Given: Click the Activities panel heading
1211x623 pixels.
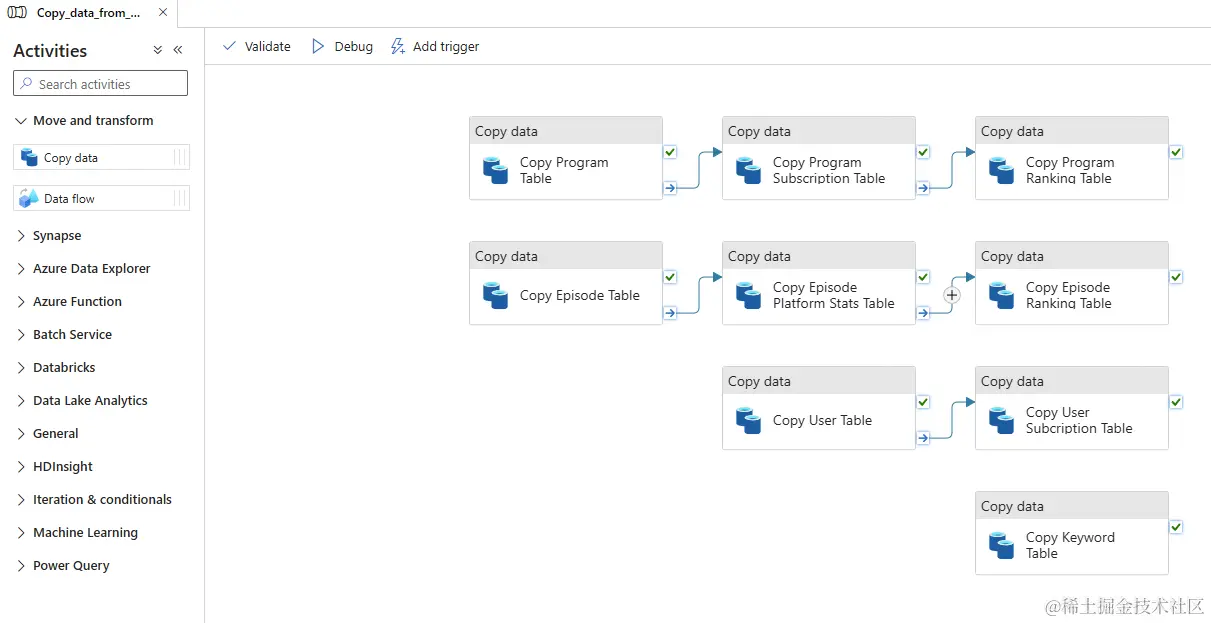Looking at the screenshot, I should pyautogui.click(x=50, y=51).
